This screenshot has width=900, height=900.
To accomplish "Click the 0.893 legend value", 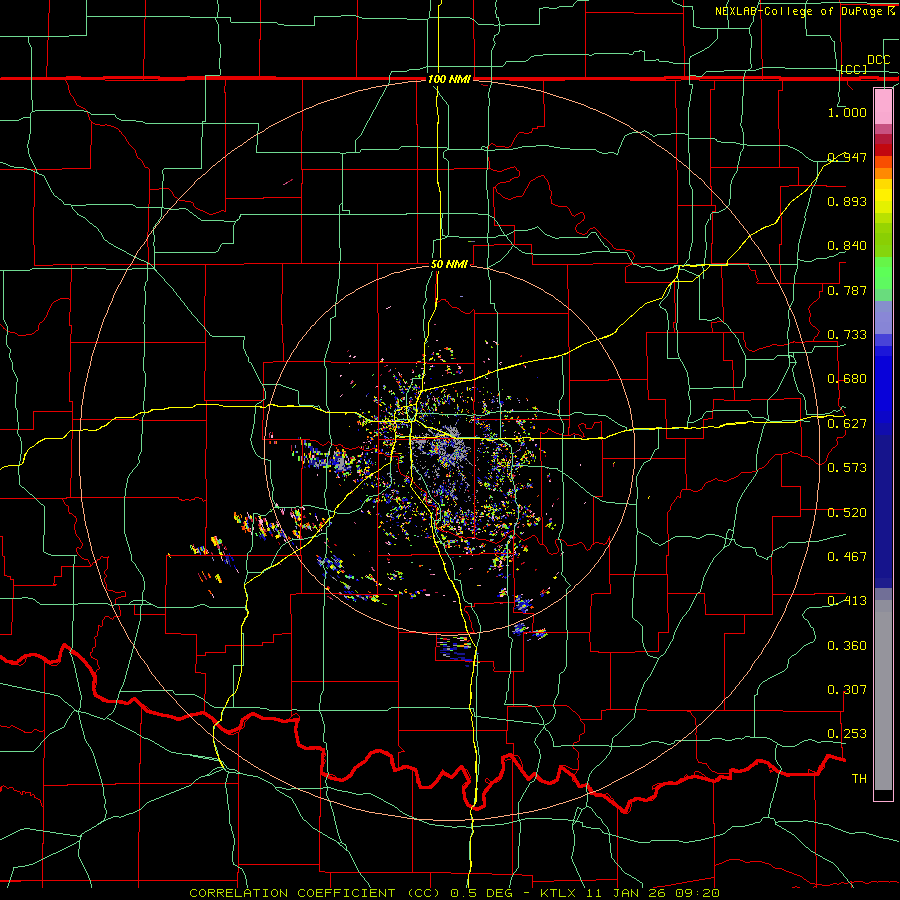I will 847,201.
